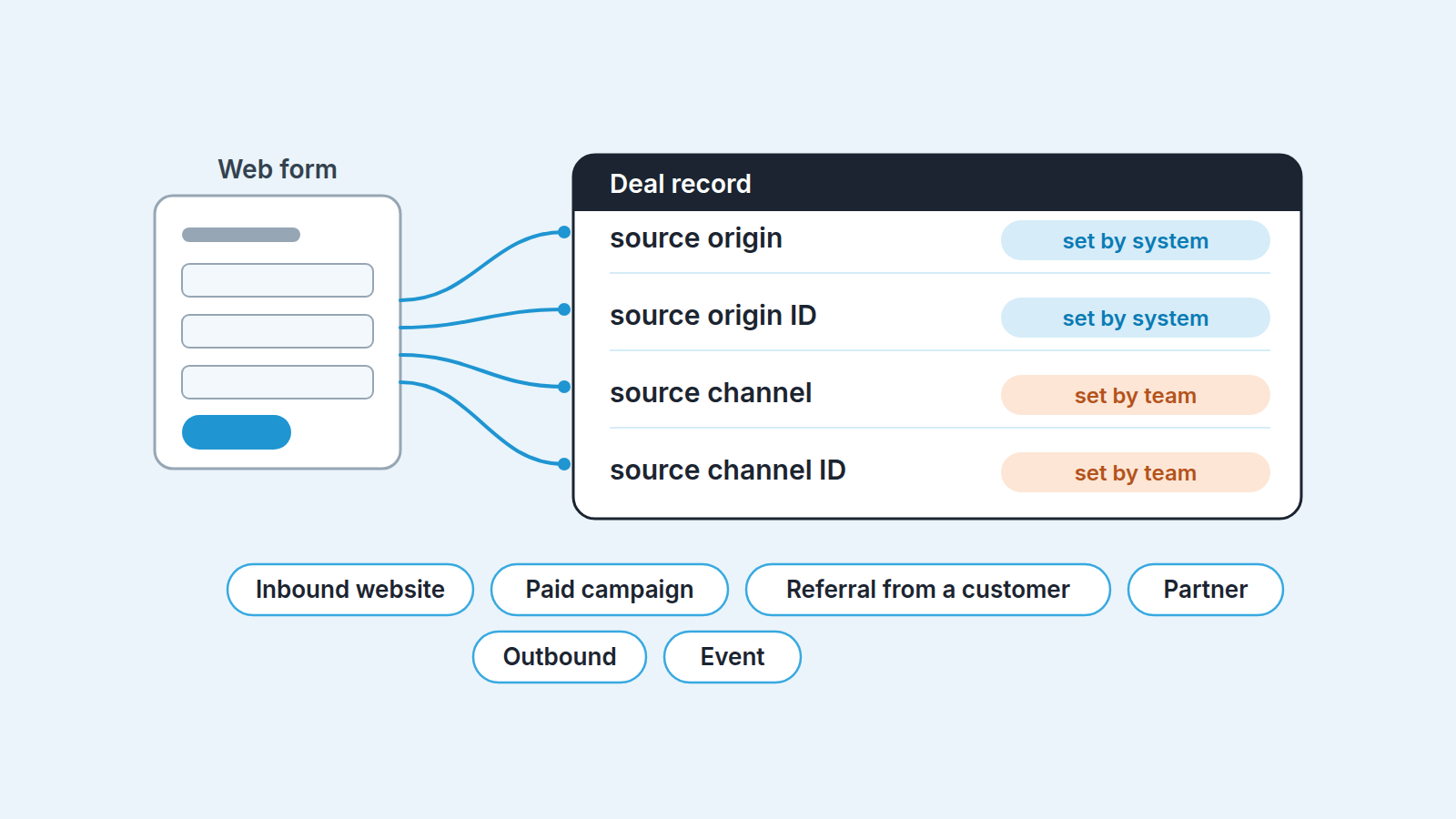
Task: Click the 'Web form' heading
Action: 278,169
